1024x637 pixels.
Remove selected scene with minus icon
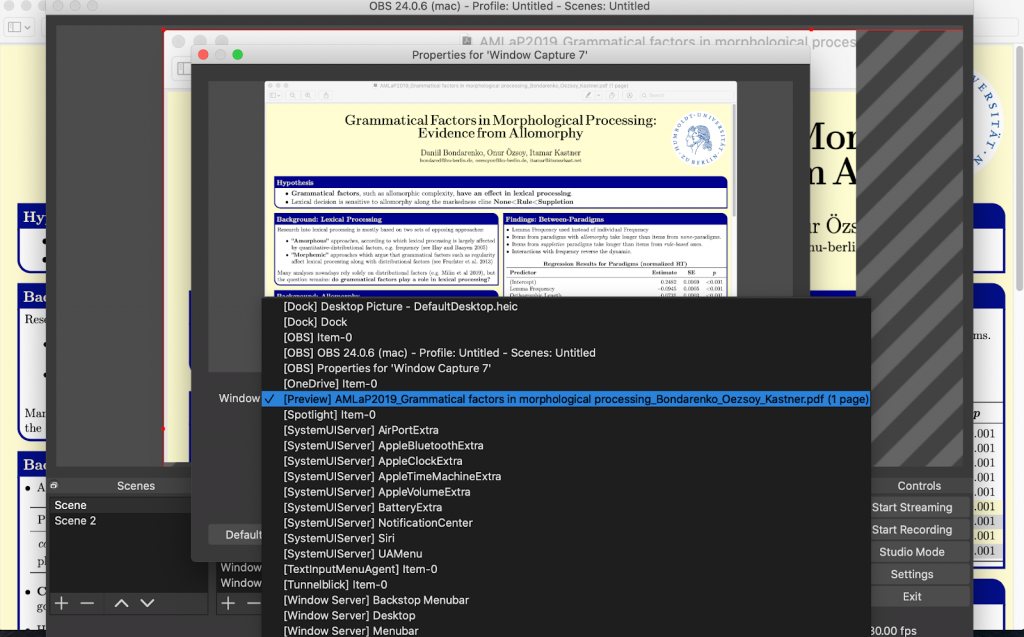pyautogui.click(x=88, y=603)
